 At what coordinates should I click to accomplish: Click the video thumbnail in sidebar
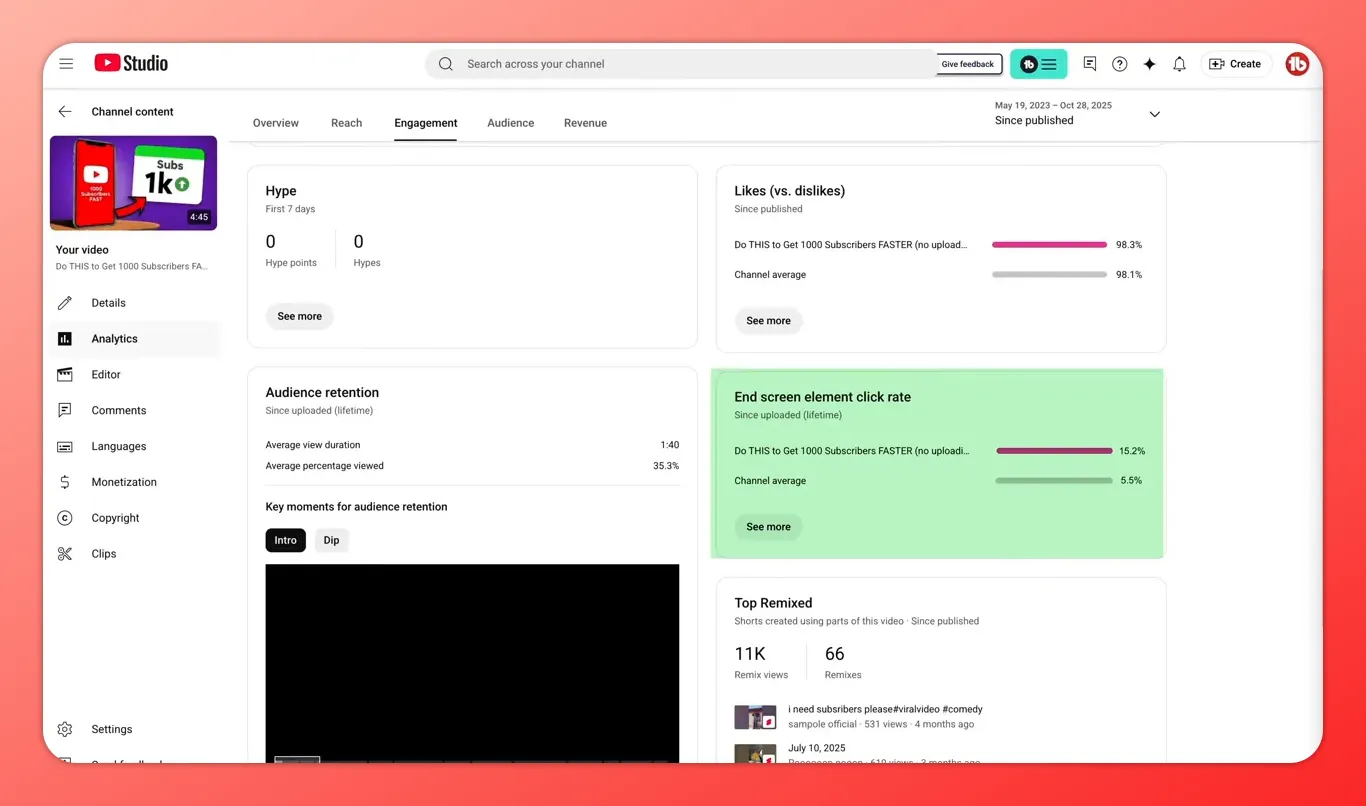134,183
